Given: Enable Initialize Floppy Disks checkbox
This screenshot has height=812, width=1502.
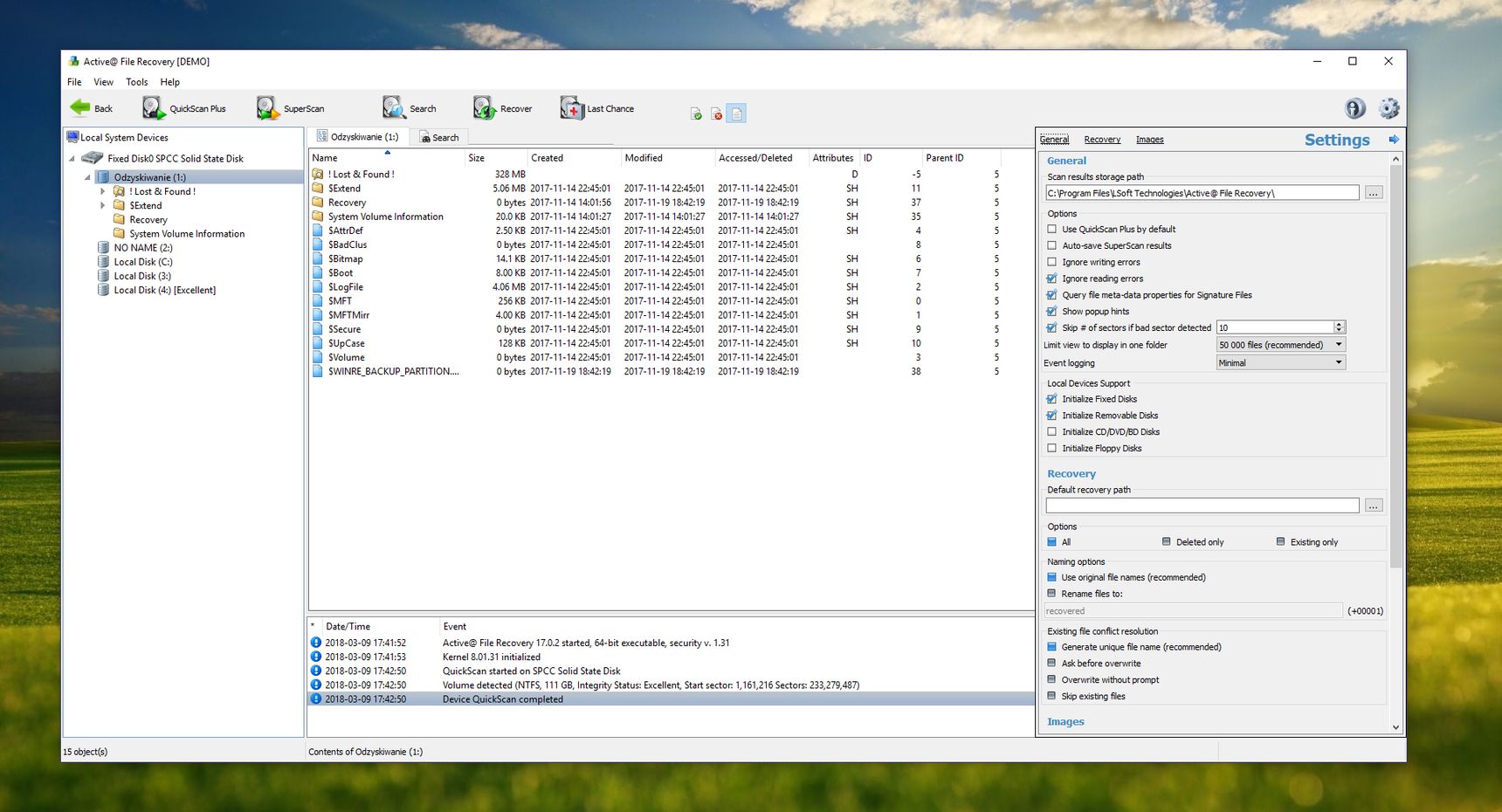Looking at the screenshot, I should 1052,449.
